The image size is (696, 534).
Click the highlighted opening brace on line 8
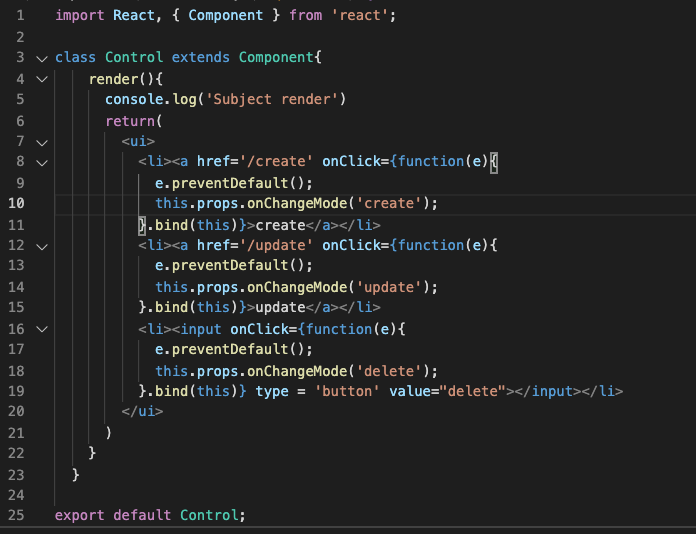(494, 162)
